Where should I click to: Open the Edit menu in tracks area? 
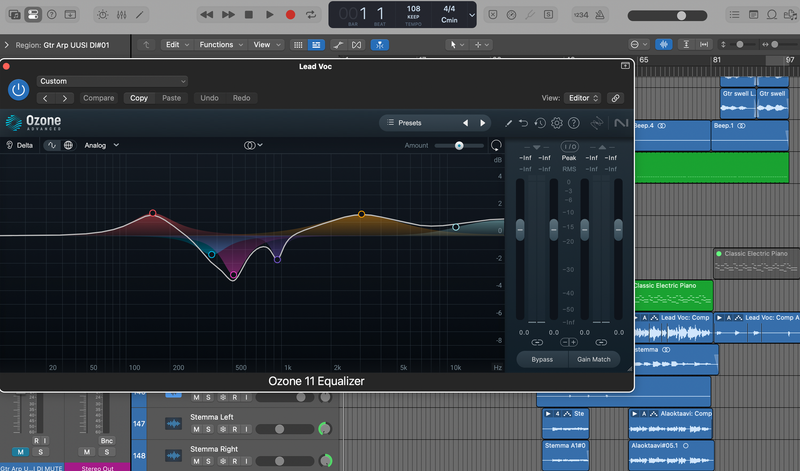point(177,45)
